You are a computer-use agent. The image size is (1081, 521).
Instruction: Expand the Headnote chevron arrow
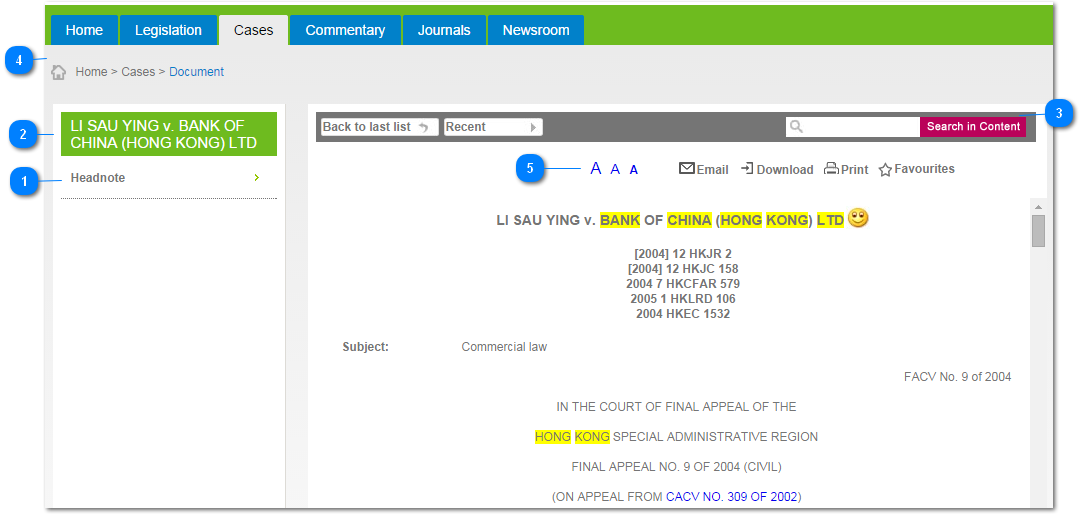tap(256, 178)
